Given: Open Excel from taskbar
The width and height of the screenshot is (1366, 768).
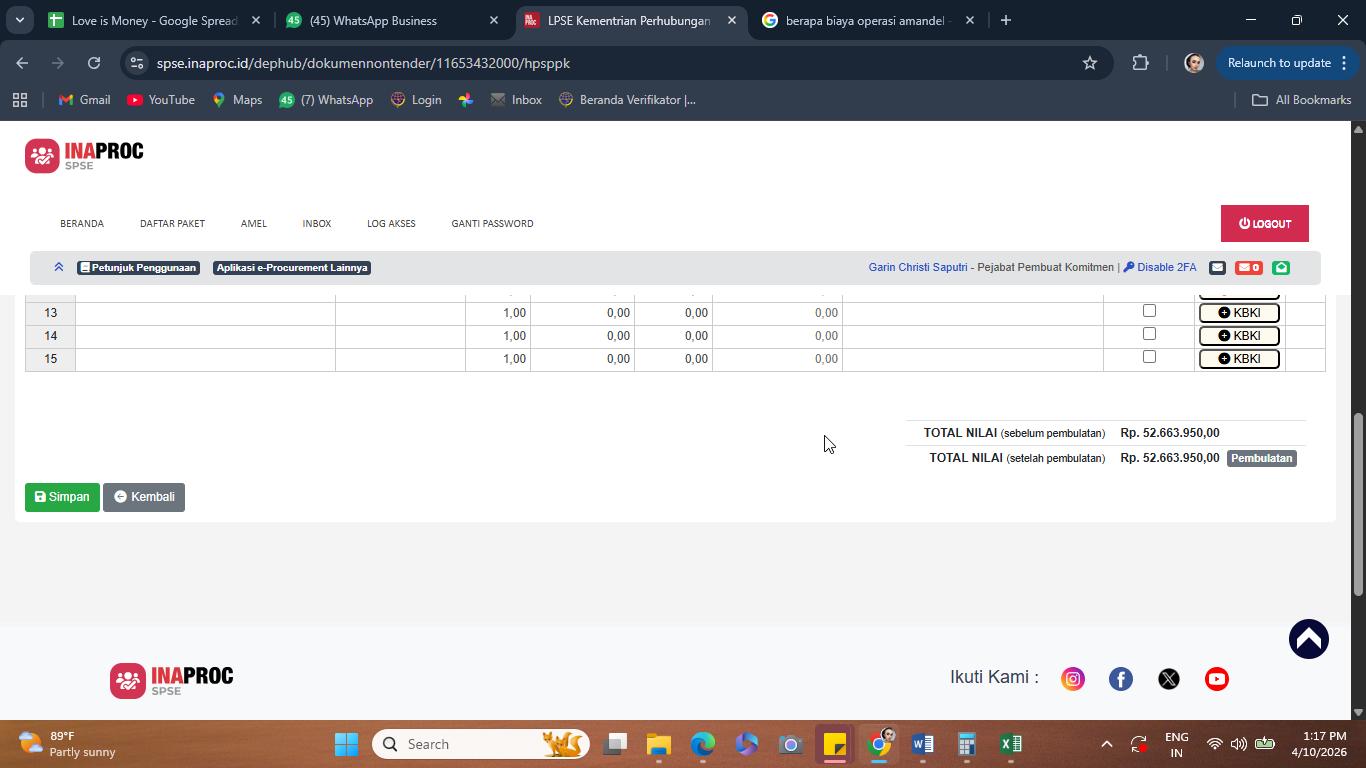Looking at the screenshot, I should [x=1011, y=744].
